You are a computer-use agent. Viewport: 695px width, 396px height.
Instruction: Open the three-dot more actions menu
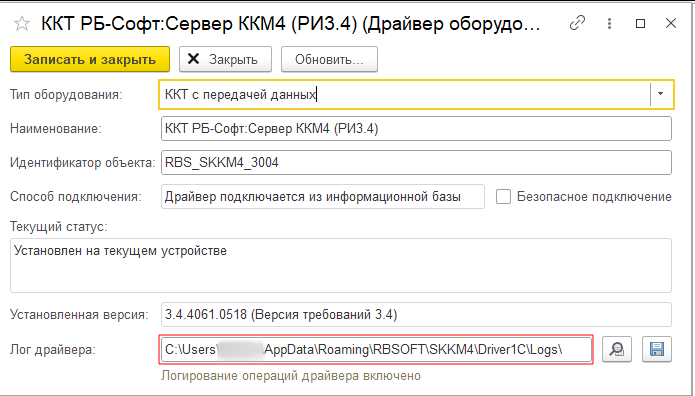click(x=609, y=23)
